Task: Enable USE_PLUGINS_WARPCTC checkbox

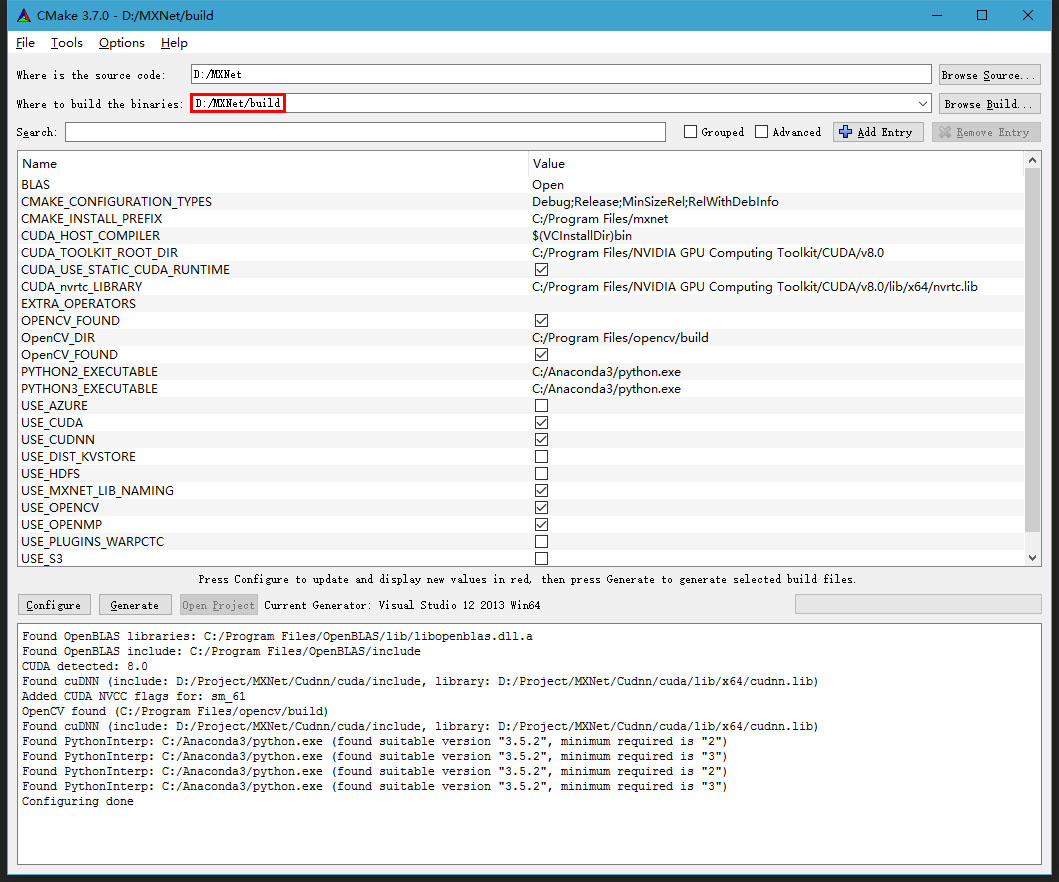Action: click(x=541, y=542)
